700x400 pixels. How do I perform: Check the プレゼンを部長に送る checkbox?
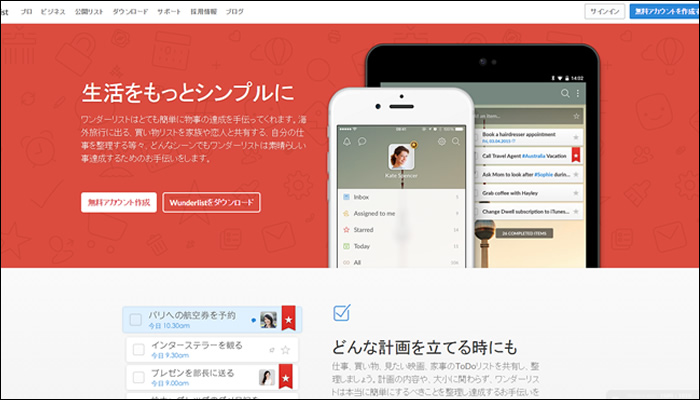tap(138, 377)
